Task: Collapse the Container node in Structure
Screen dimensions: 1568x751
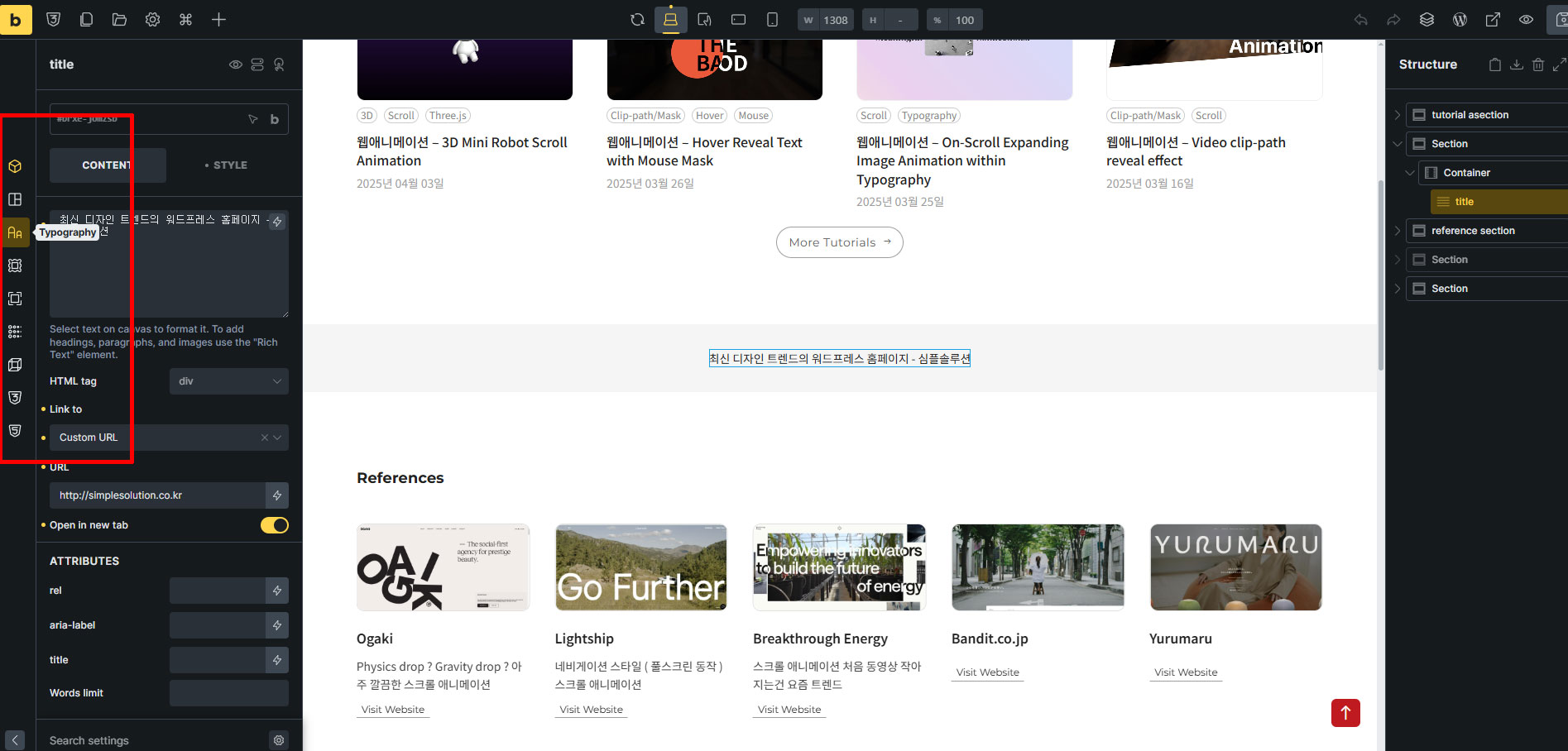Action: tap(1410, 173)
